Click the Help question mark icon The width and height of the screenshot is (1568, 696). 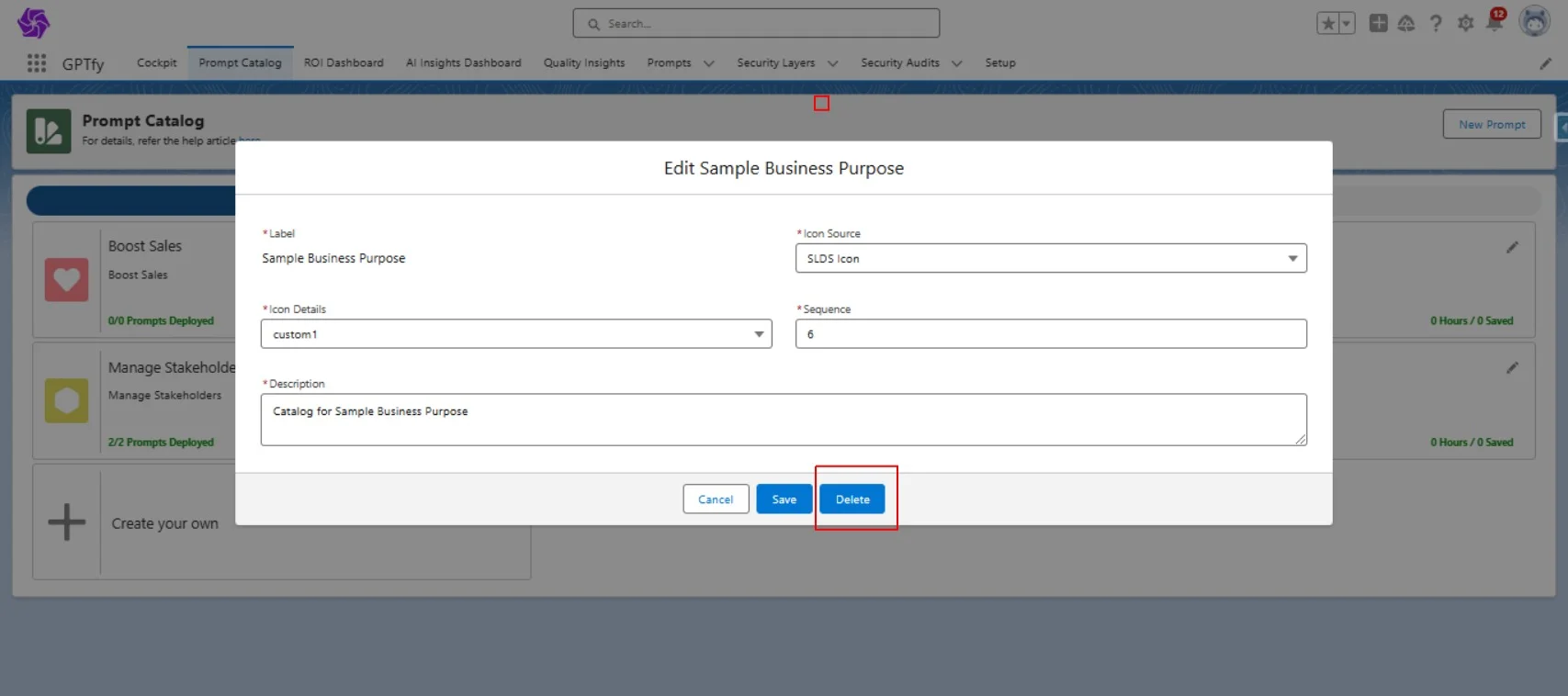click(x=1436, y=24)
